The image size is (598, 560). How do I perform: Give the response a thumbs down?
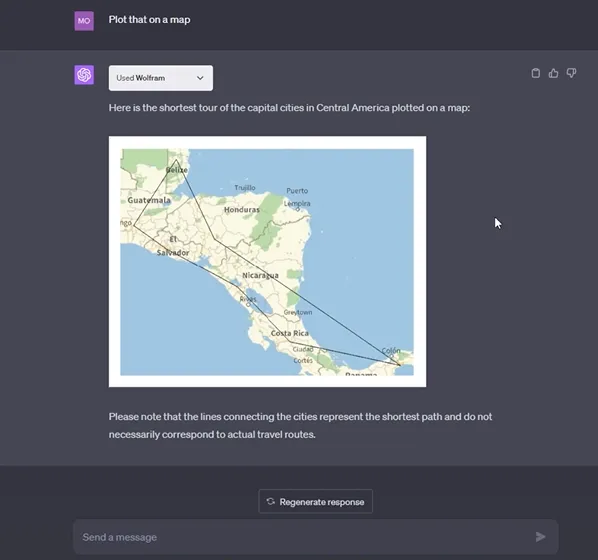click(571, 73)
